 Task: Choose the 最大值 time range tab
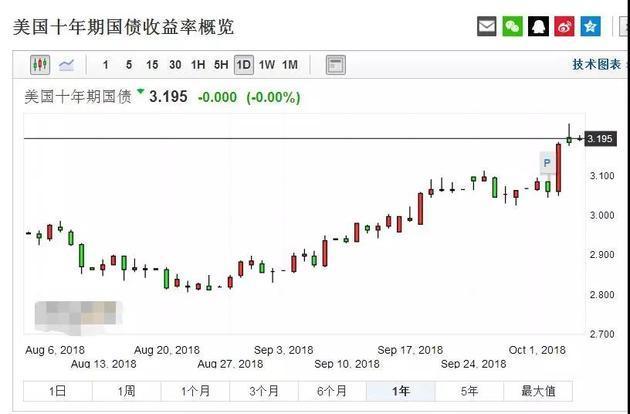coord(538,391)
